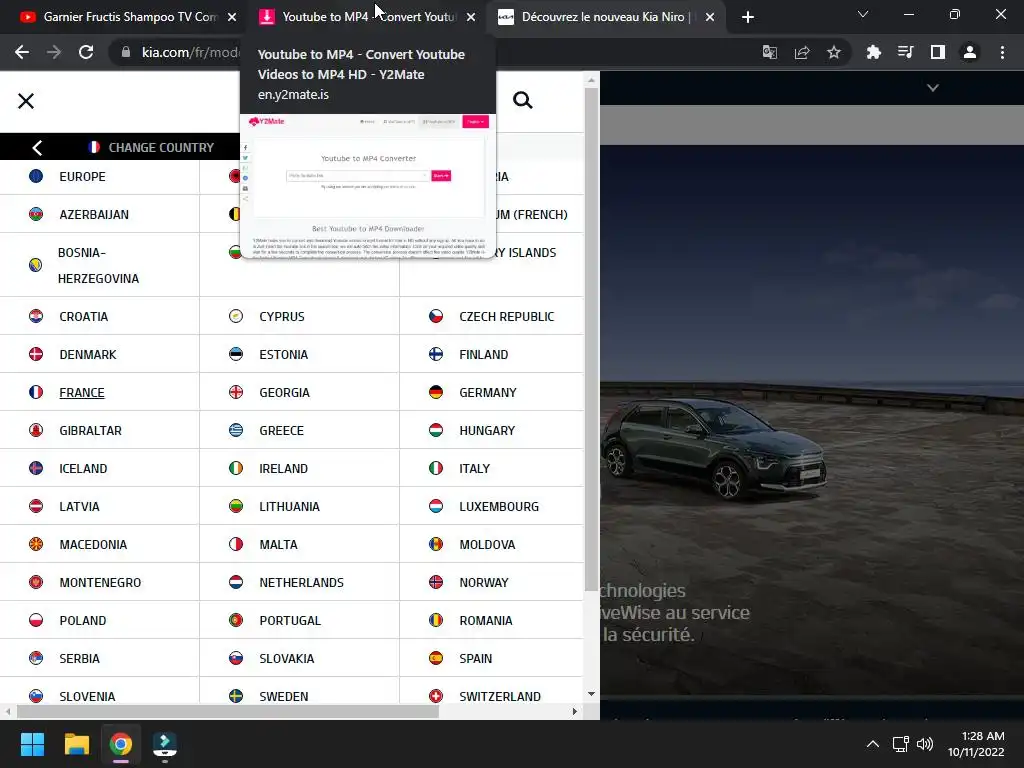Choose Georgia from the list
Screen dimensions: 1024x768
[x=284, y=392]
